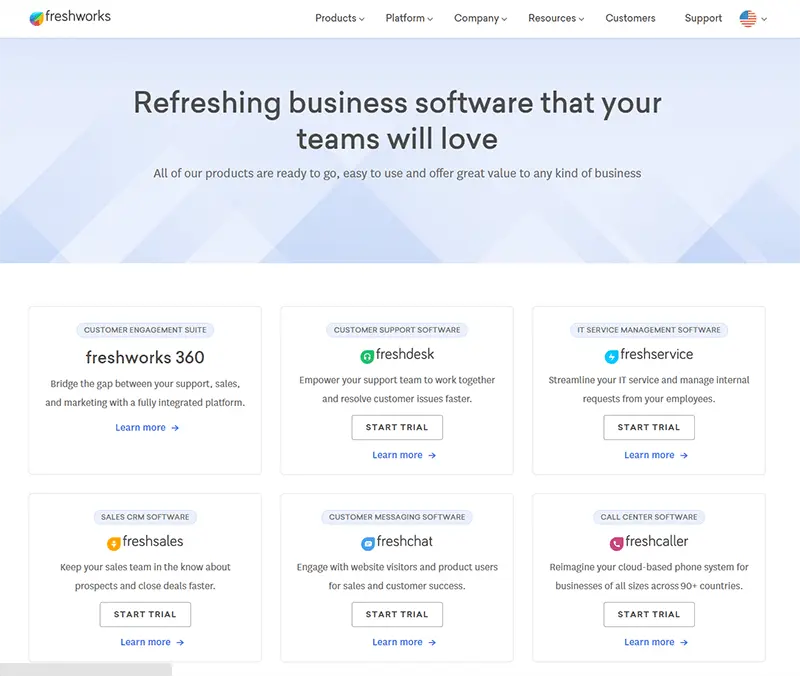Screen dimensions: 800x676
Task: Click the freshdesk product name
Action: click(405, 355)
